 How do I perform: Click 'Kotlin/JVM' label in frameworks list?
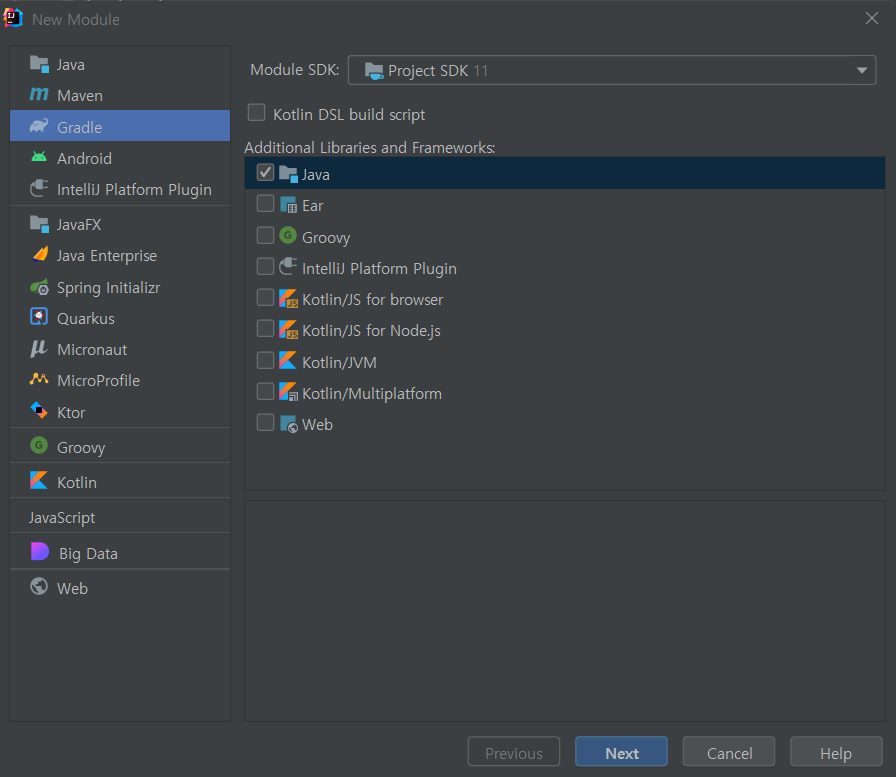[x=339, y=363]
